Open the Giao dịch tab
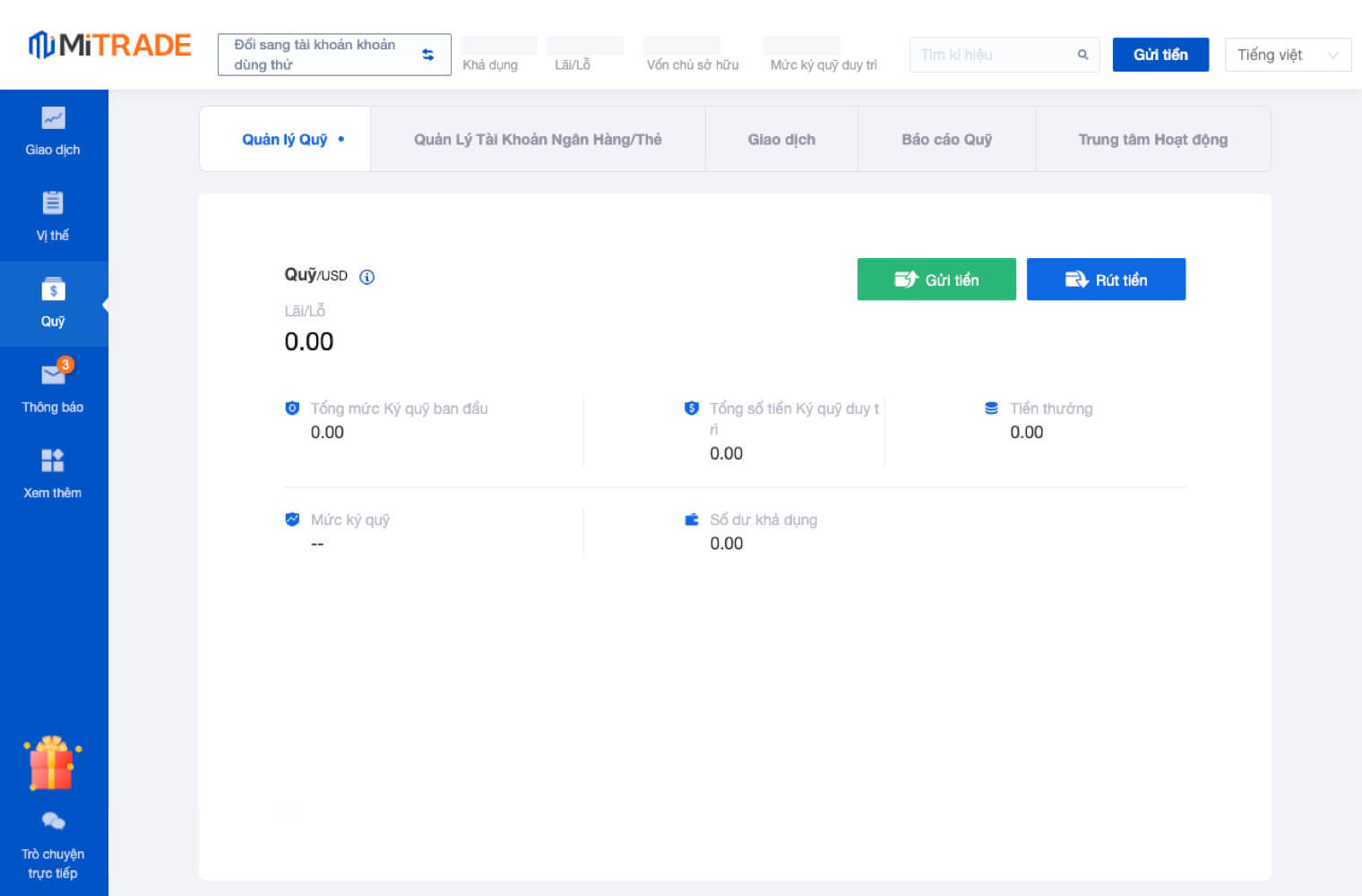 [x=781, y=140]
